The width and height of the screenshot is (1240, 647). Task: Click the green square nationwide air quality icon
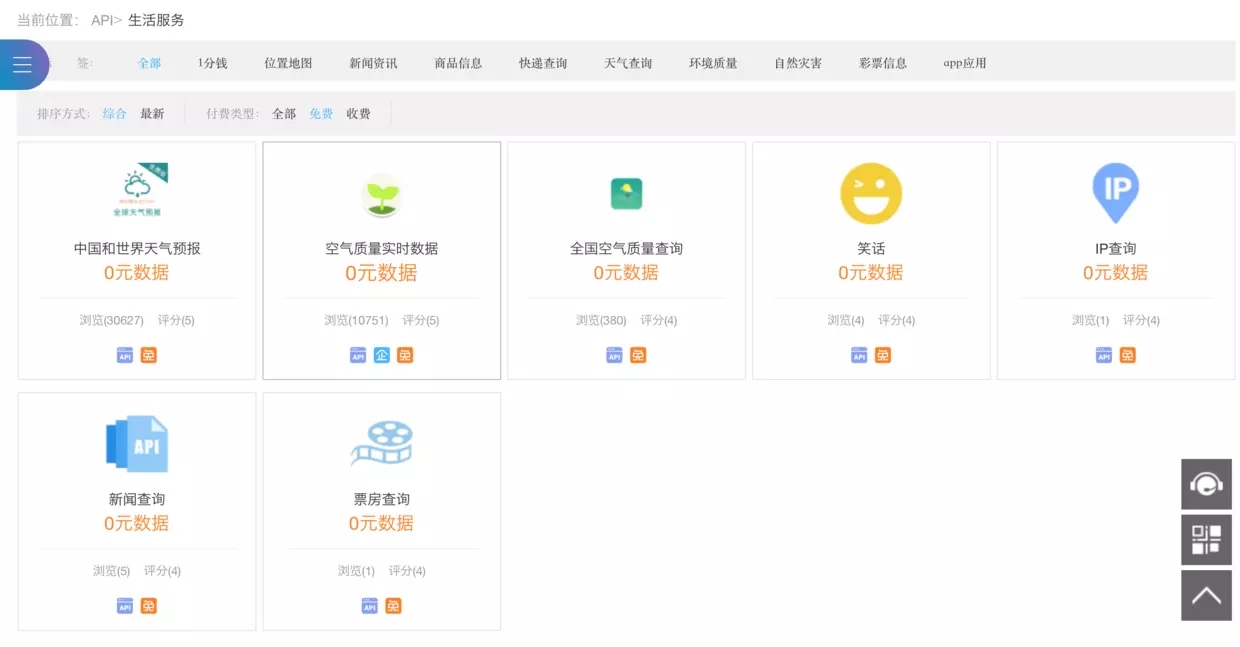(x=626, y=194)
